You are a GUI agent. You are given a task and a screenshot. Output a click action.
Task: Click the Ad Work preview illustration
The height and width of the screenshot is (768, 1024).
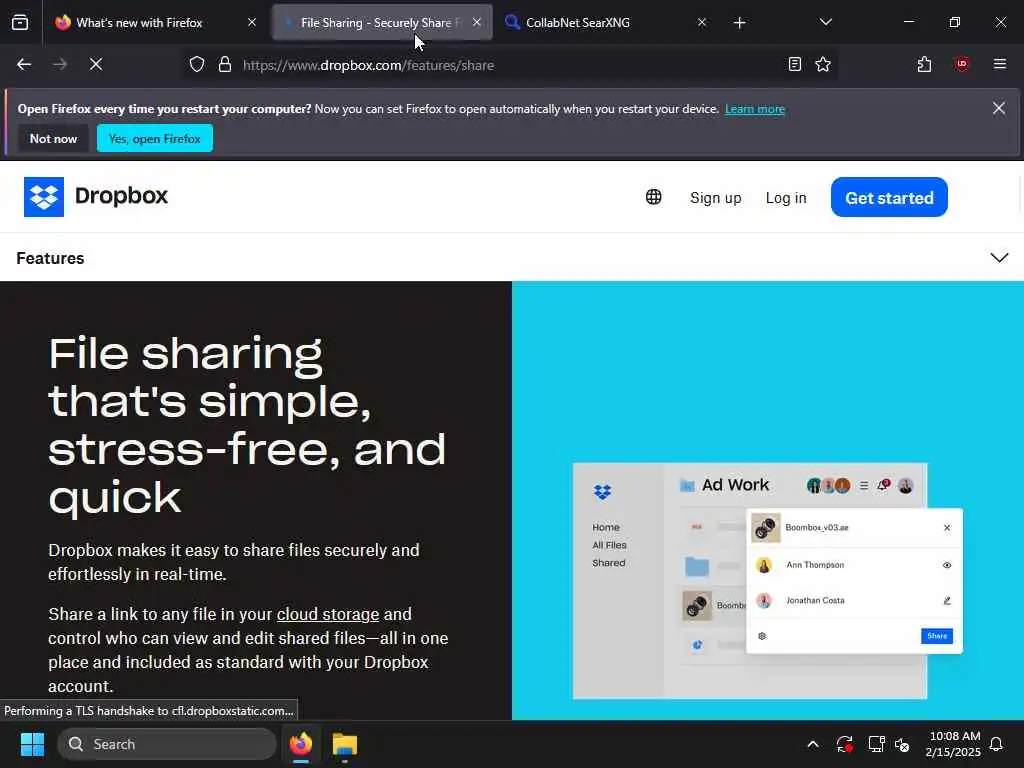coord(767,581)
